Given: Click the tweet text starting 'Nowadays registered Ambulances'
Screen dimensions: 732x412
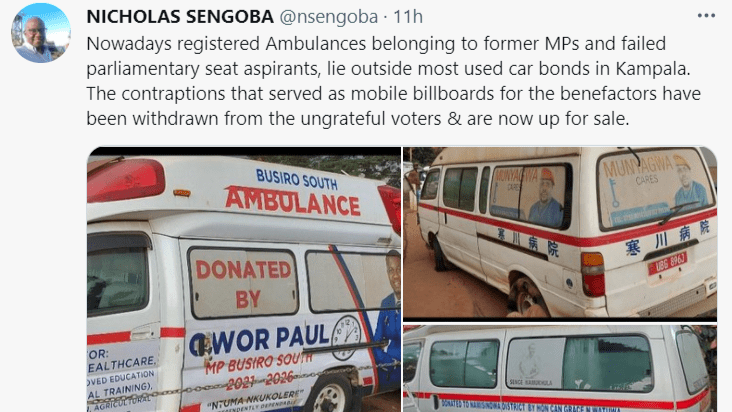Looking at the screenshot, I should coord(394,81).
